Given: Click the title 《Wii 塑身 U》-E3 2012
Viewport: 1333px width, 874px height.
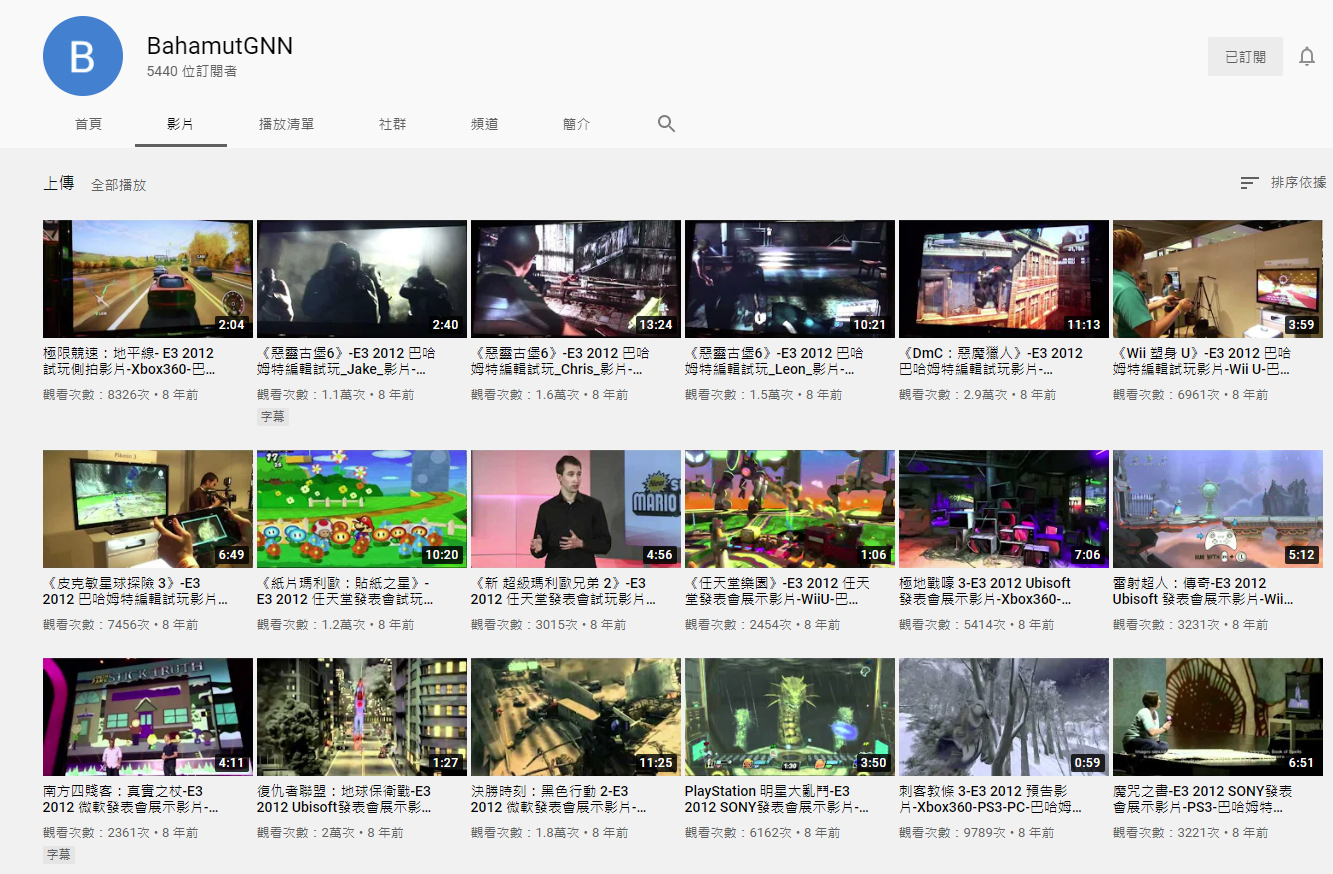Looking at the screenshot, I should 1204,361.
